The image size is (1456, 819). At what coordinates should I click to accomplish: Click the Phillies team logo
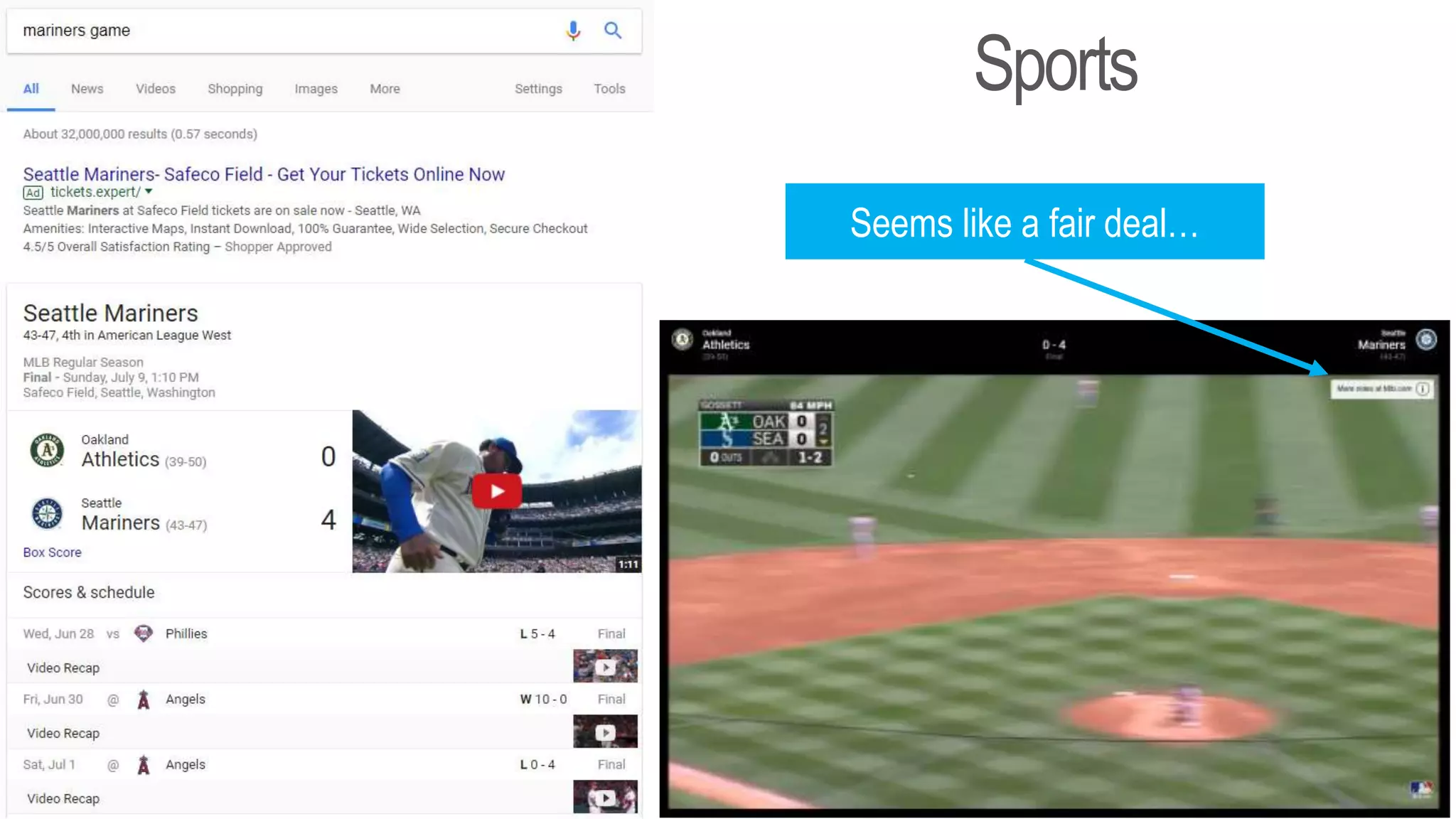pos(144,633)
